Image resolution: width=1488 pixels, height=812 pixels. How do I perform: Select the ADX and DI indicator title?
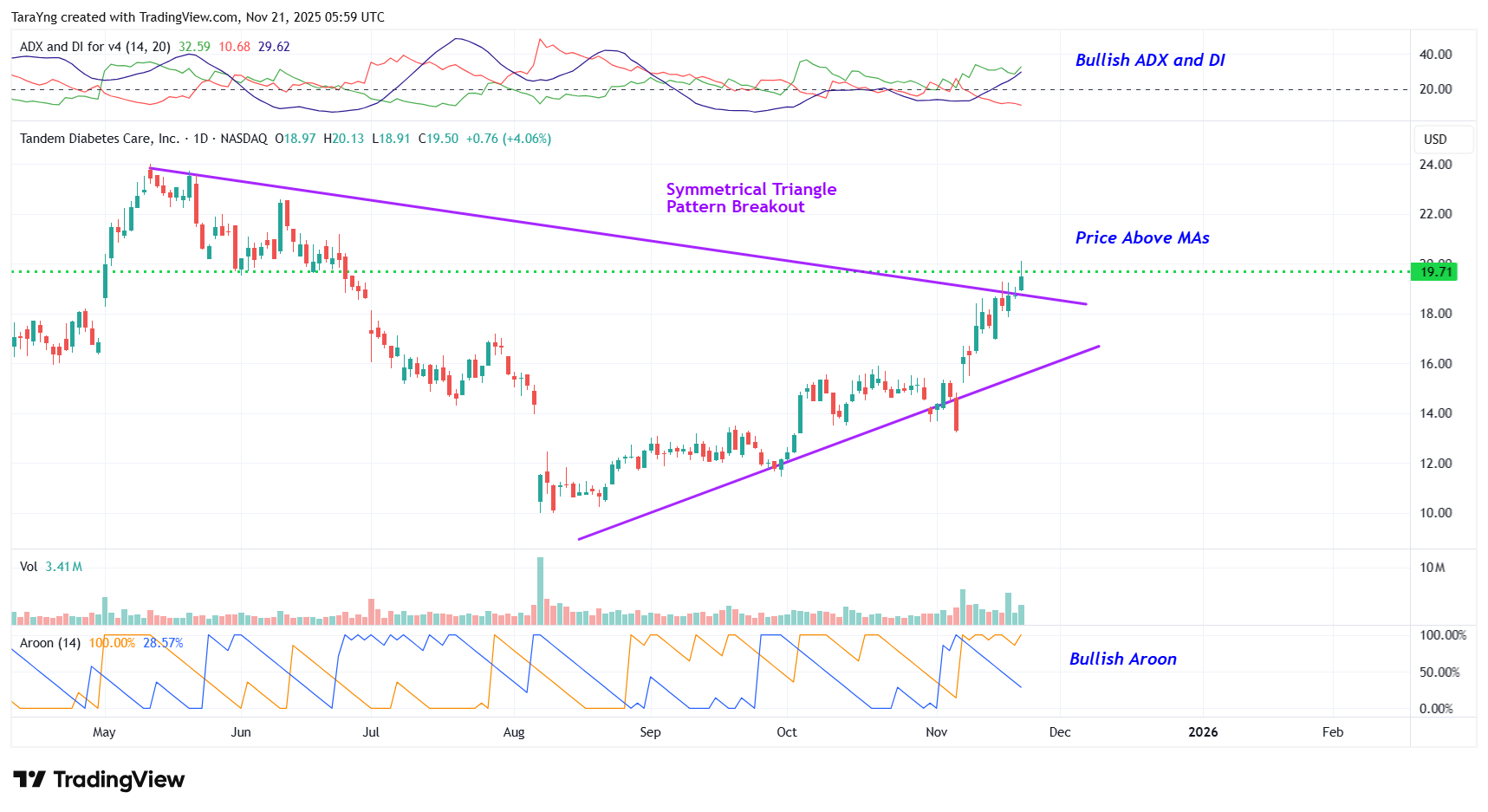tap(94, 47)
